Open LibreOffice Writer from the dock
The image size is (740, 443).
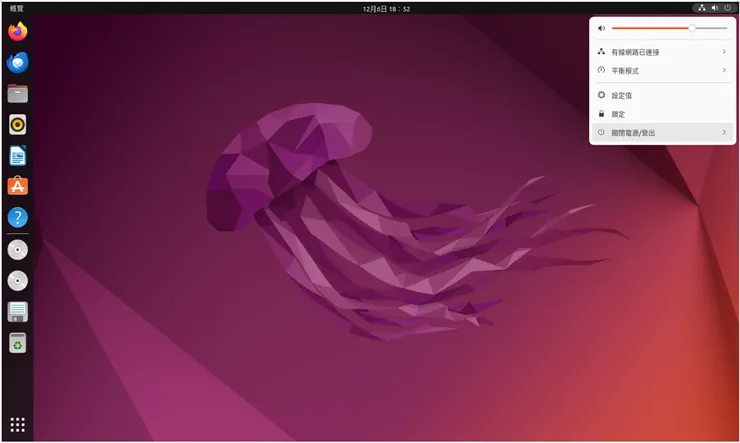click(17, 156)
